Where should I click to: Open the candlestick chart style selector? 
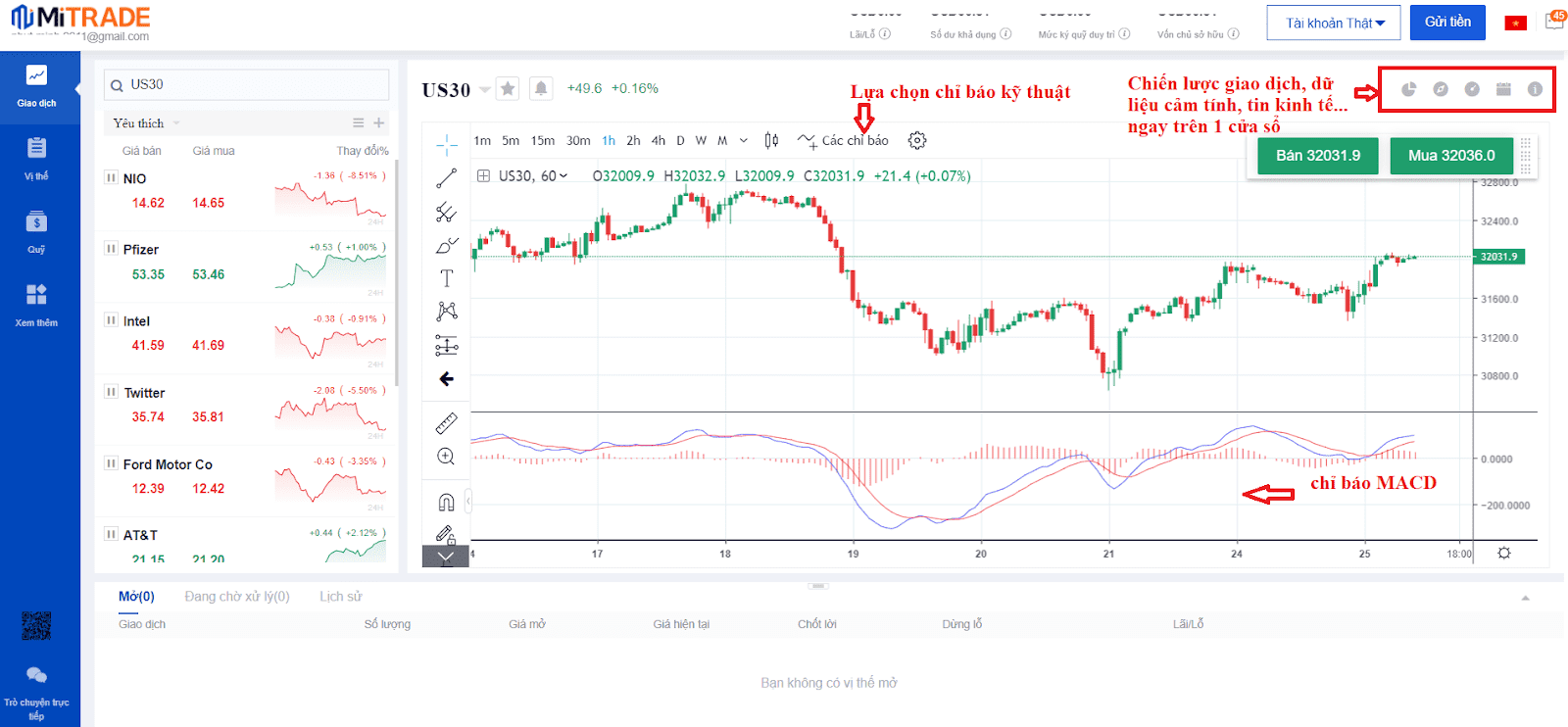click(x=771, y=140)
